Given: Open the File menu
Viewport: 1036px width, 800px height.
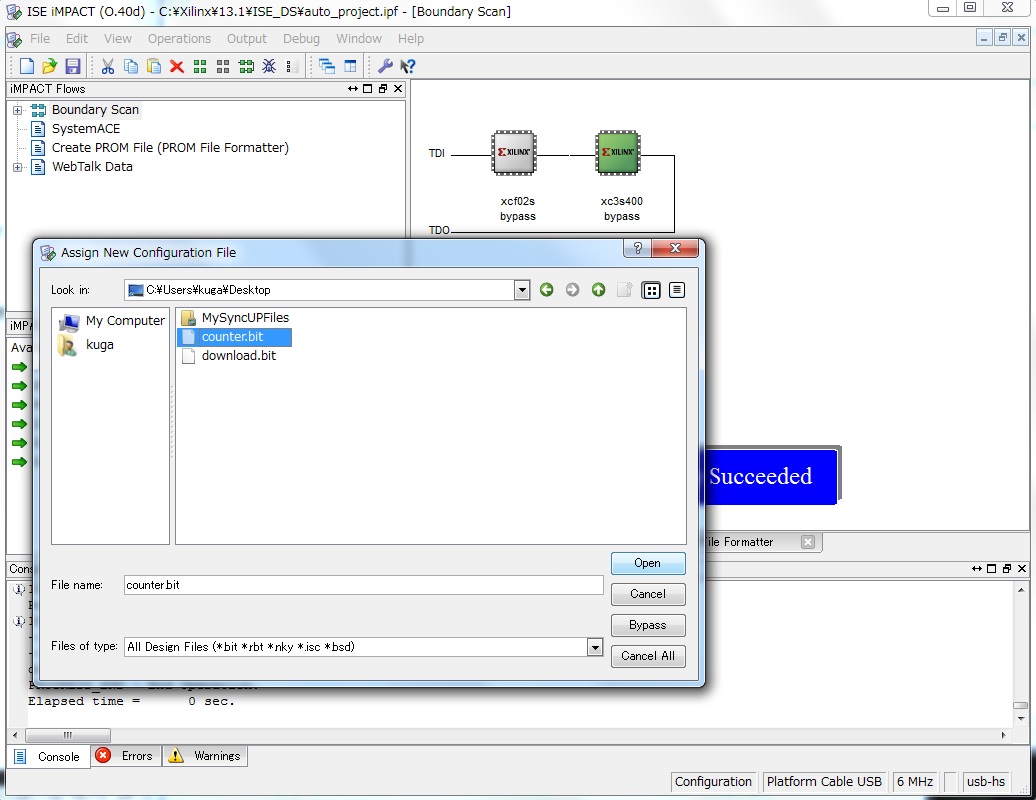Looking at the screenshot, I should (40, 38).
